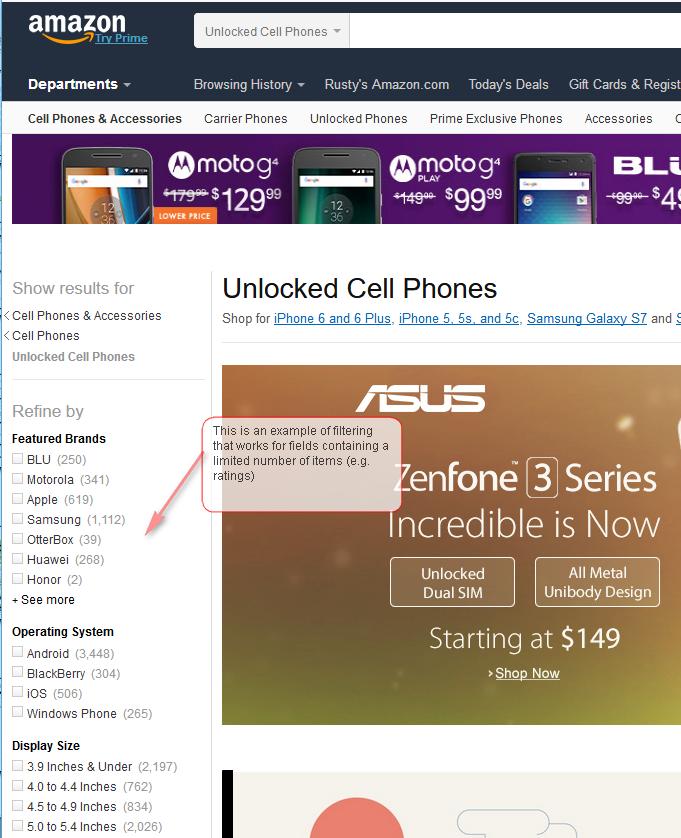The image size is (681, 838).
Task: Expand the Departments menu
Action: click(79, 85)
